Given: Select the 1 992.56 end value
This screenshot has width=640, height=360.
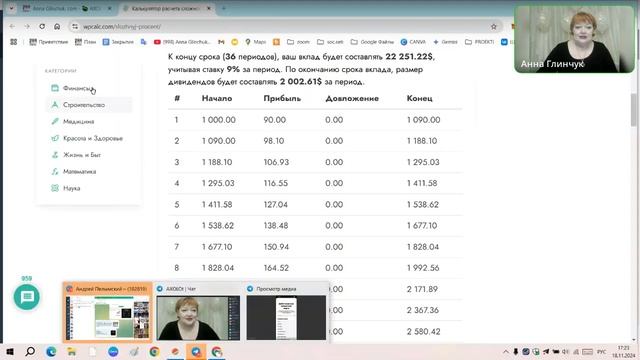Looking at the screenshot, I should (423, 268).
